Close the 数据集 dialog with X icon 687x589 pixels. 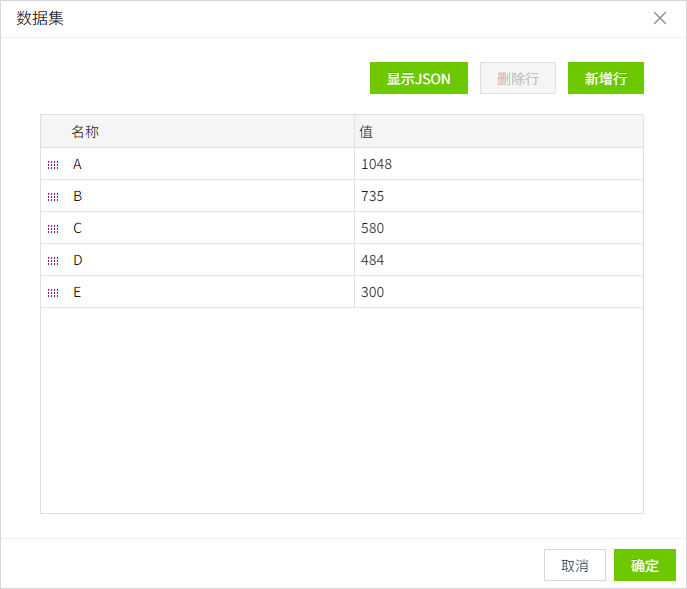pos(660,18)
